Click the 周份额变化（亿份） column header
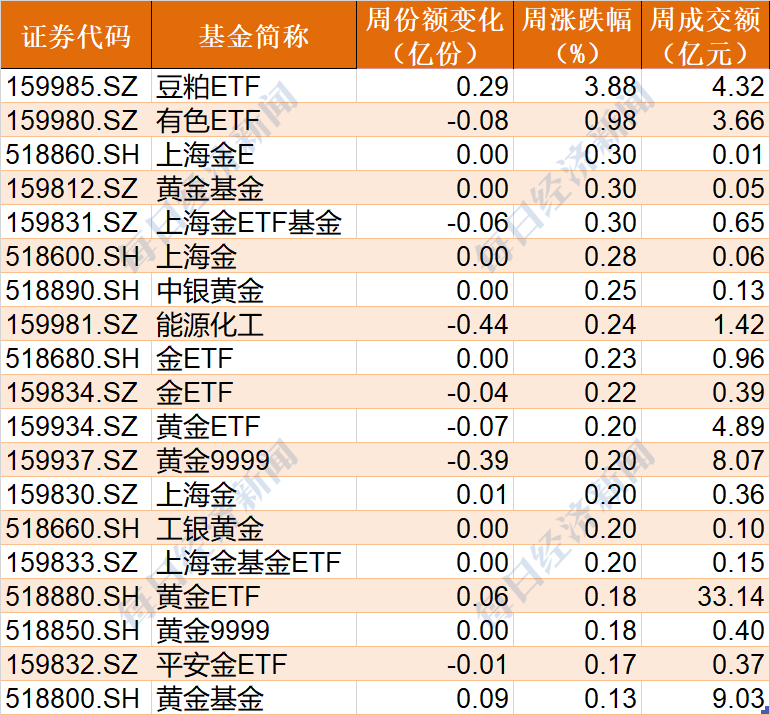Viewport: 770px width, 715px height. coord(435,34)
